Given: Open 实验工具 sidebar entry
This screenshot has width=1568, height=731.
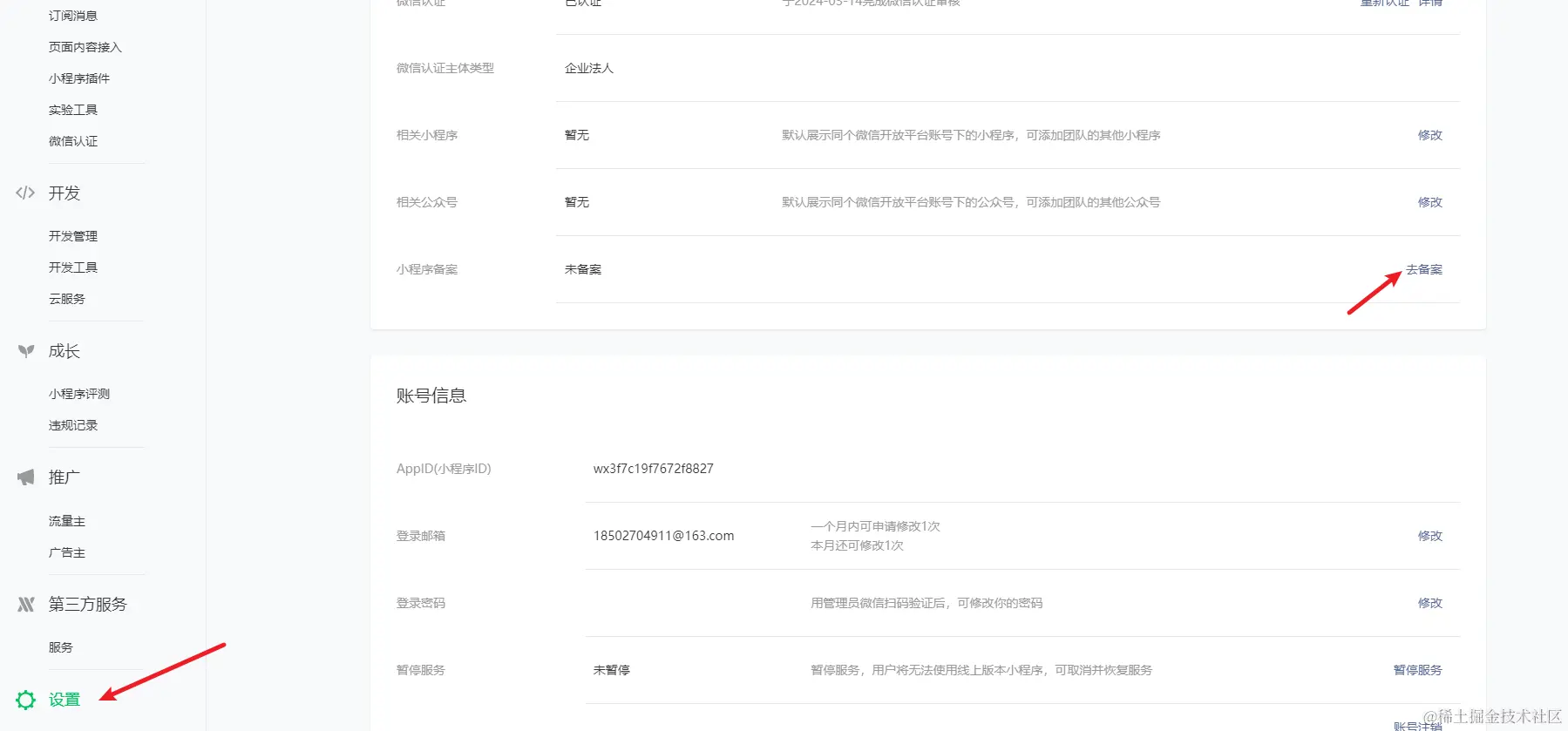Looking at the screenshot, I should click(73, 110).
